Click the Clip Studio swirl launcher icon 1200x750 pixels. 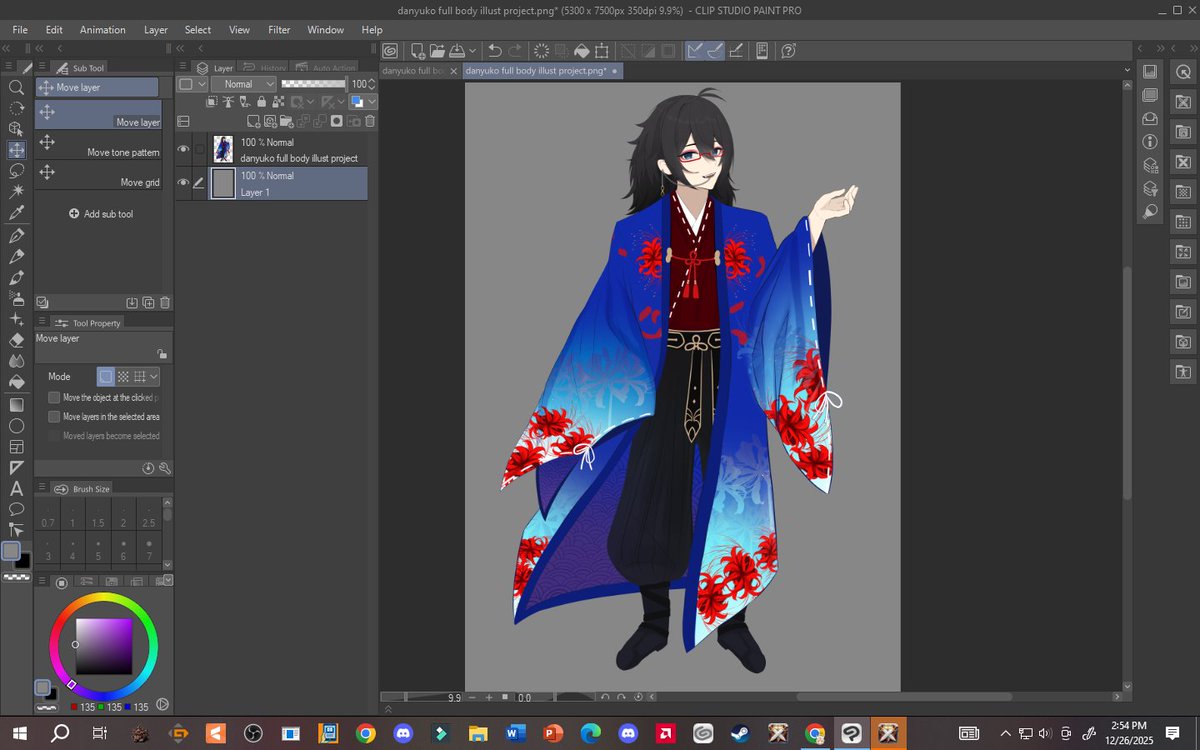pyautogui.click(x=390, y=50)
